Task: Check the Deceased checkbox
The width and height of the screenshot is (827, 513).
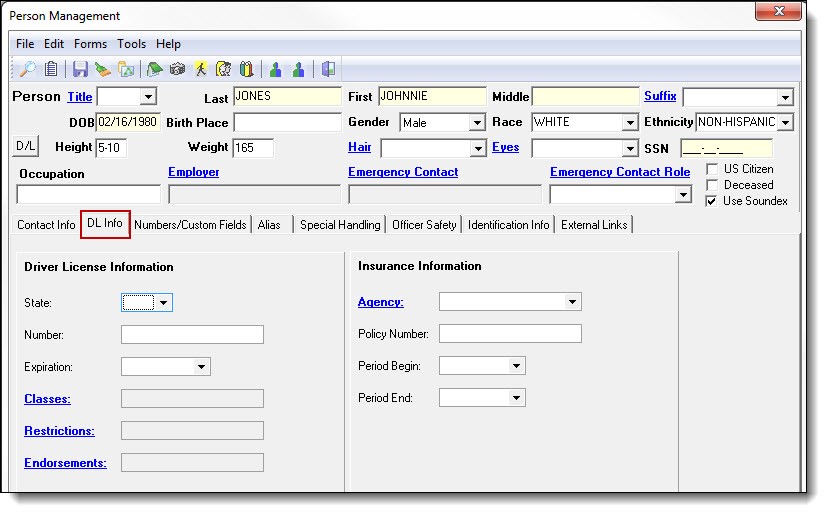Action: [x=711, y=185]
